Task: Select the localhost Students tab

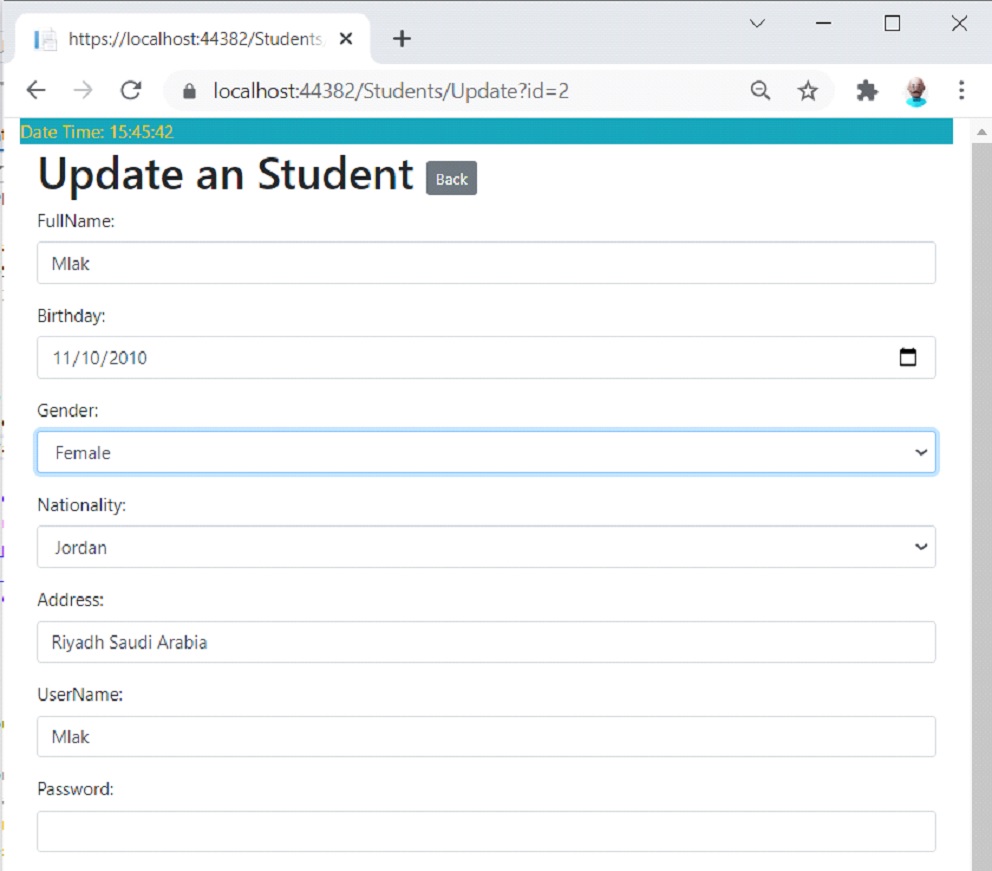Action: point(190,39)
